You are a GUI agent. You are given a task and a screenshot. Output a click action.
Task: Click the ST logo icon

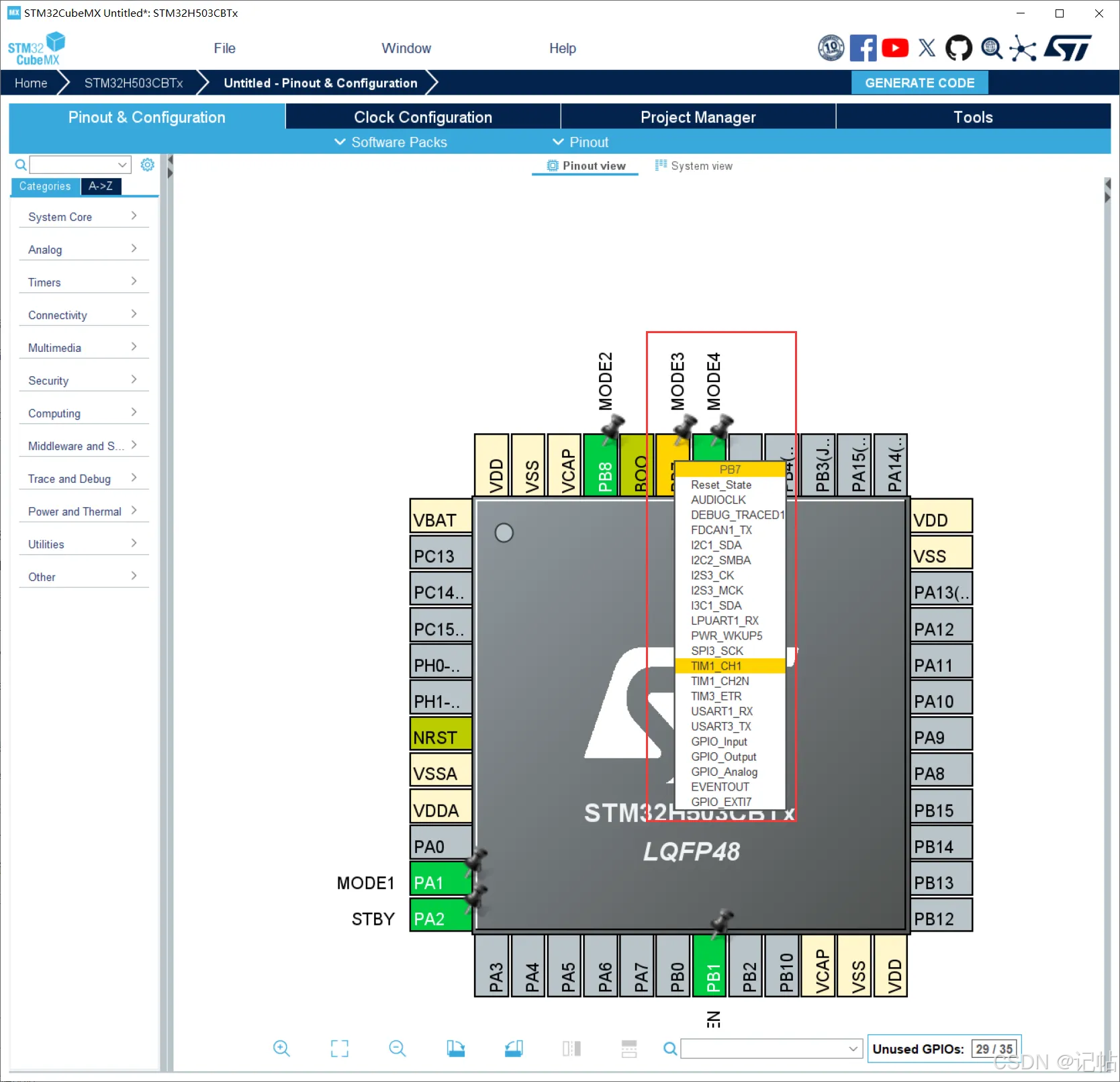(x=1068, y=48)
